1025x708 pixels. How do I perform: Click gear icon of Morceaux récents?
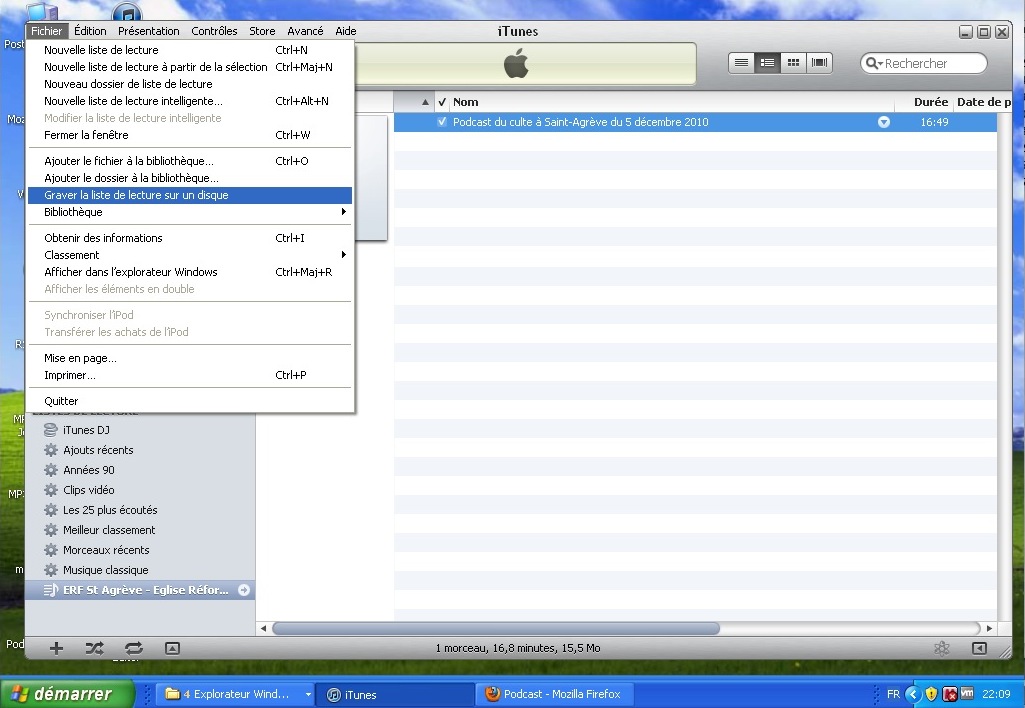point(50,550)
